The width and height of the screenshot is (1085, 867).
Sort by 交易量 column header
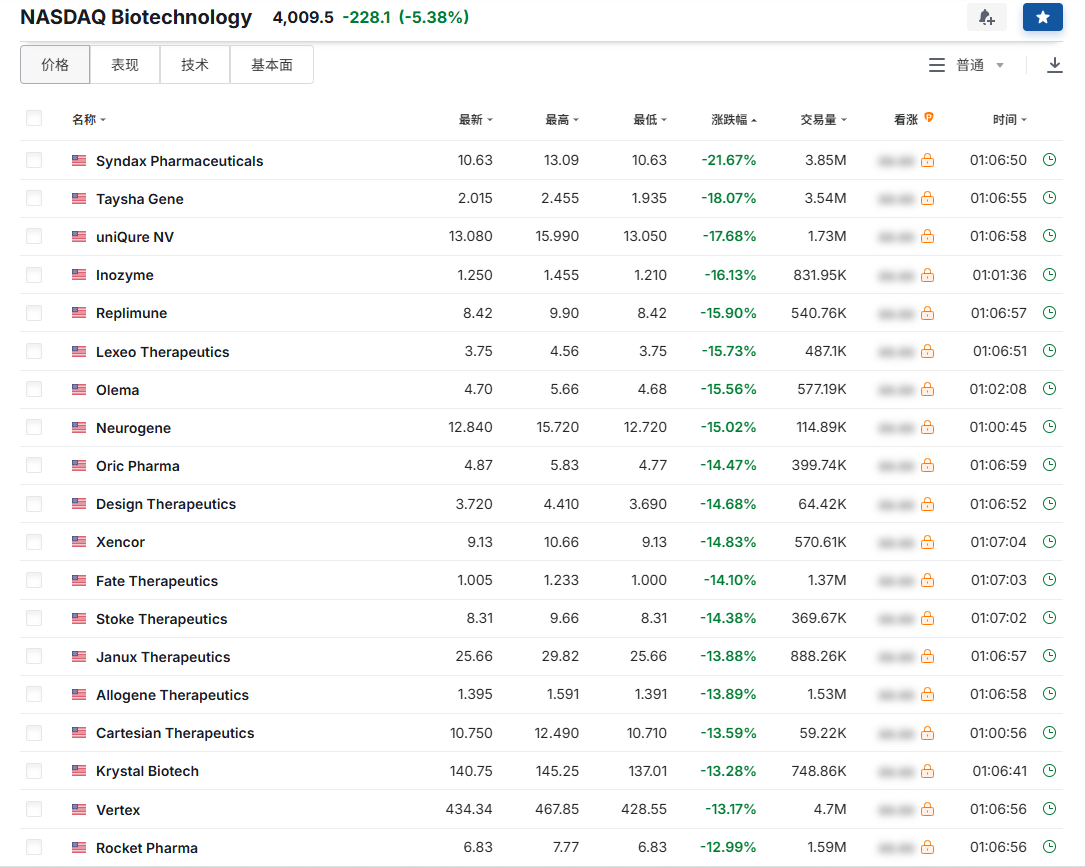click(823, 120)
